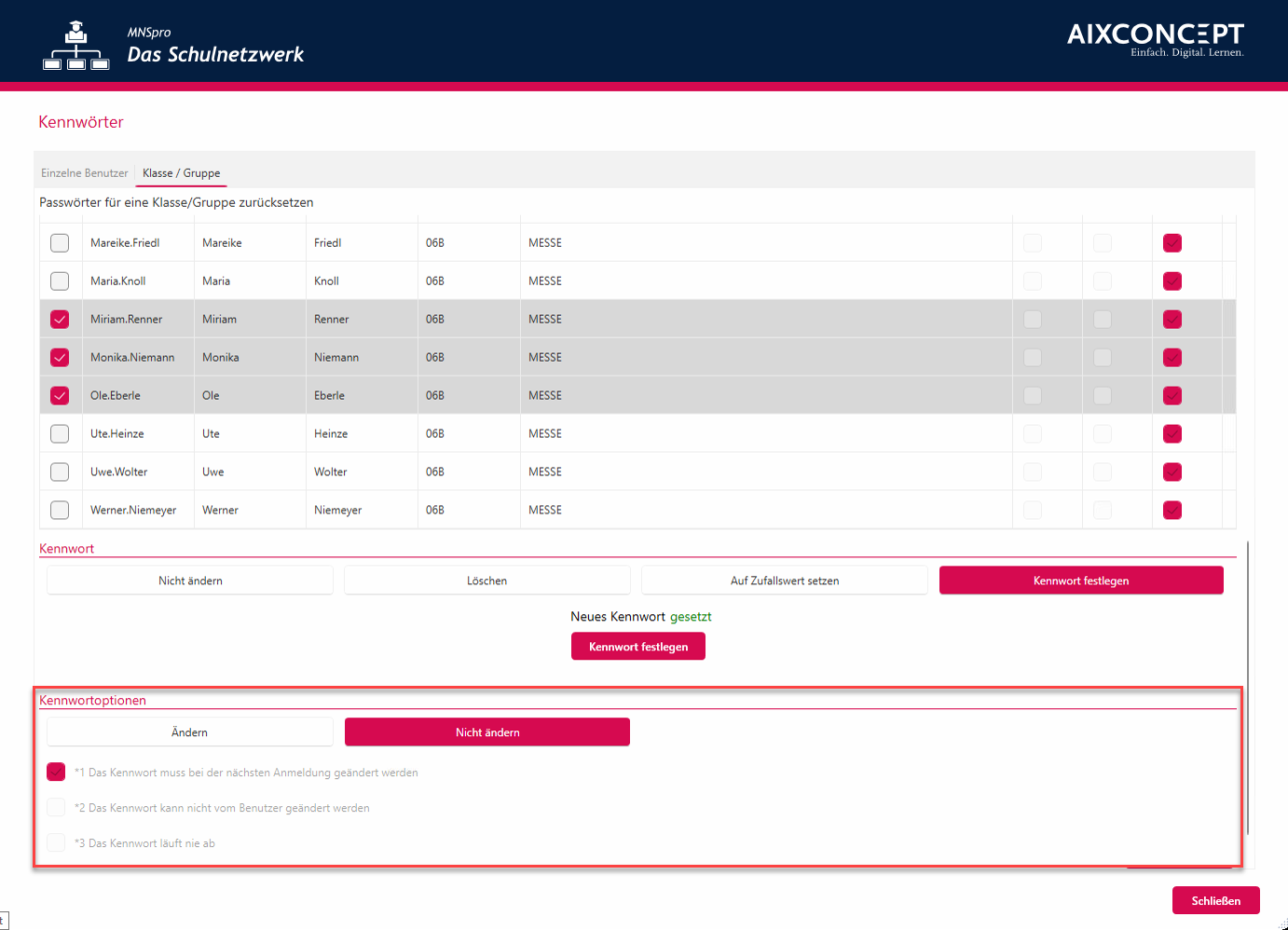
Task: Click the Schließen button
Action: click(1215, 901)
